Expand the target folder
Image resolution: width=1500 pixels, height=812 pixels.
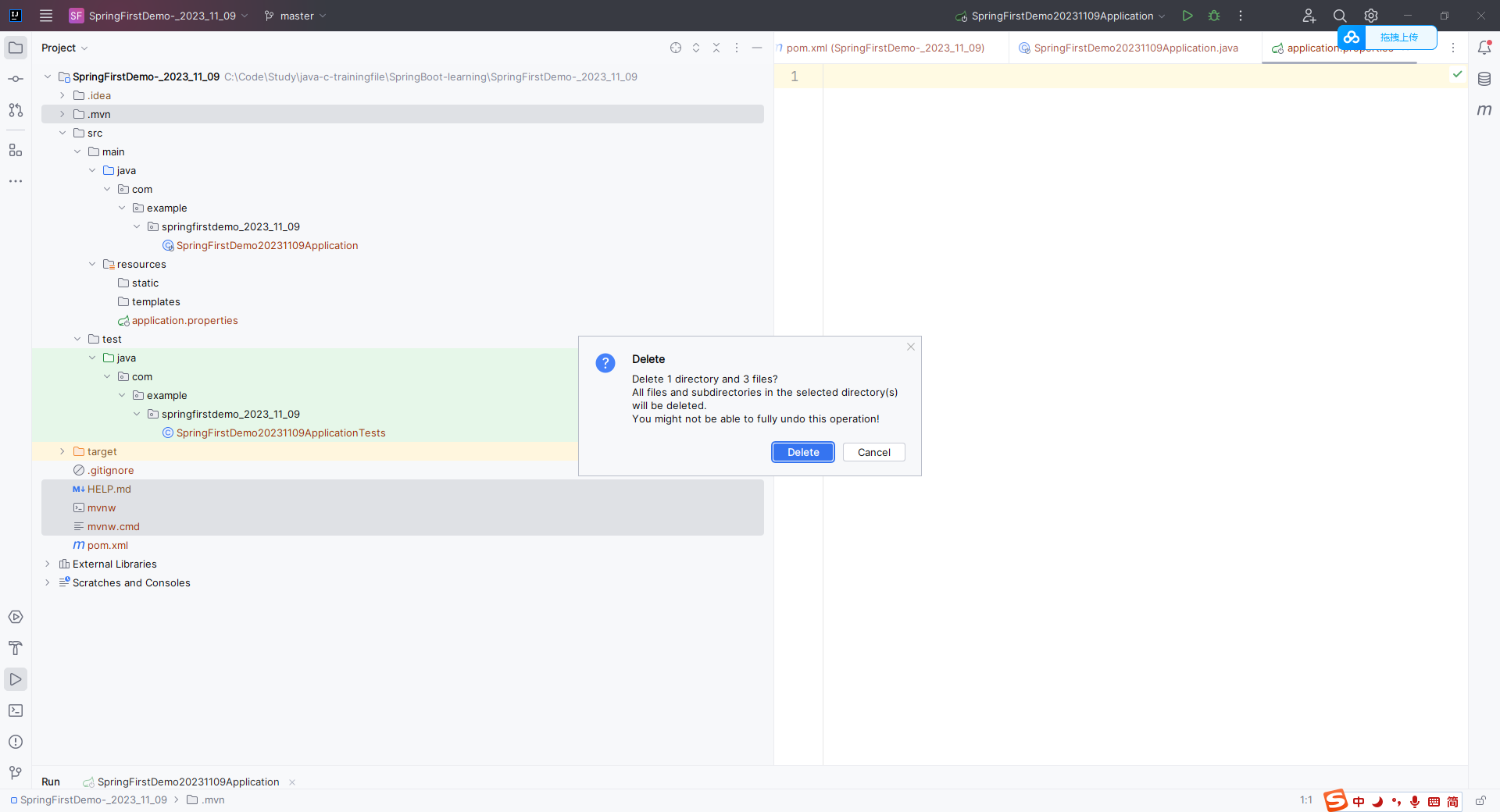click(62, 451)
